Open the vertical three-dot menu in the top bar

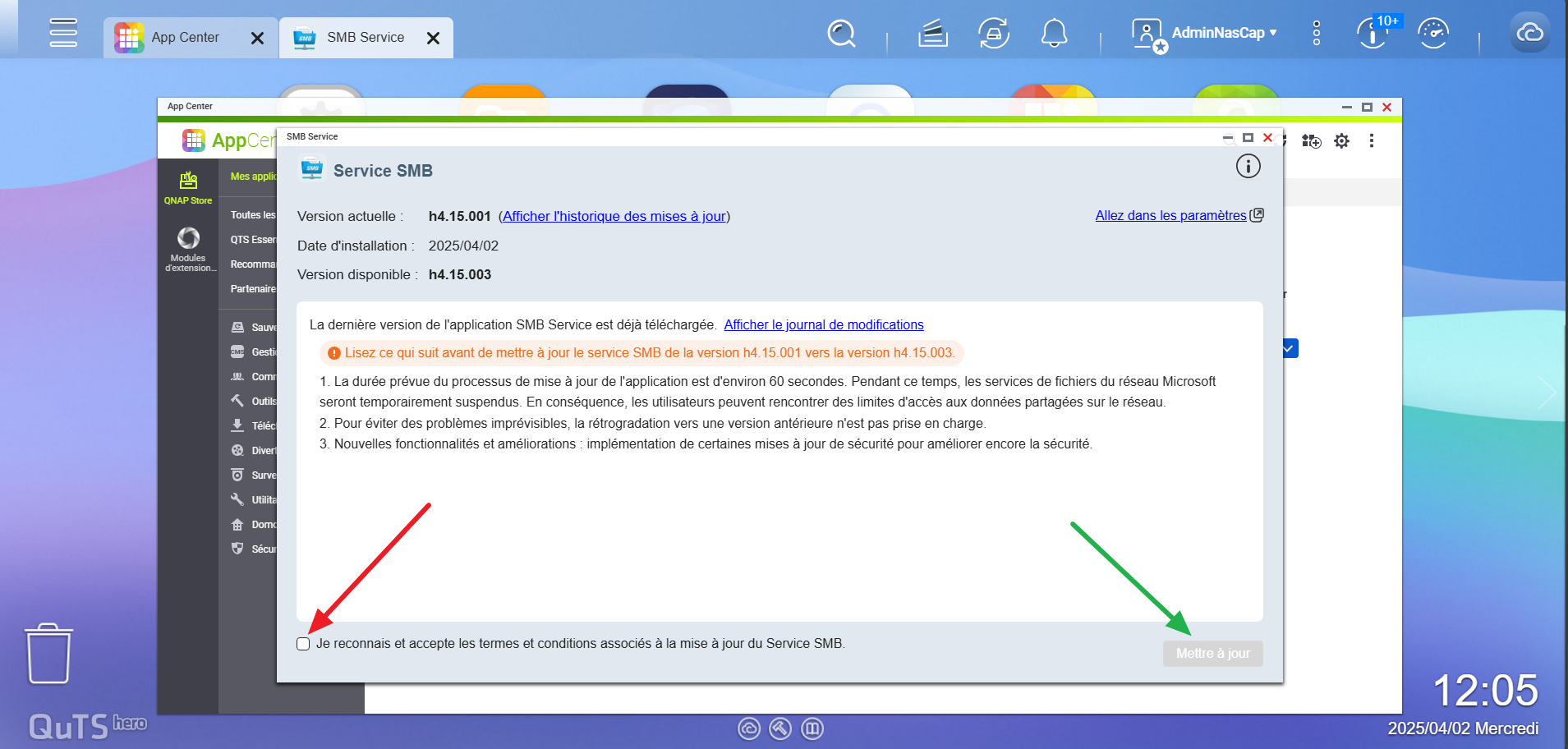1317,34
